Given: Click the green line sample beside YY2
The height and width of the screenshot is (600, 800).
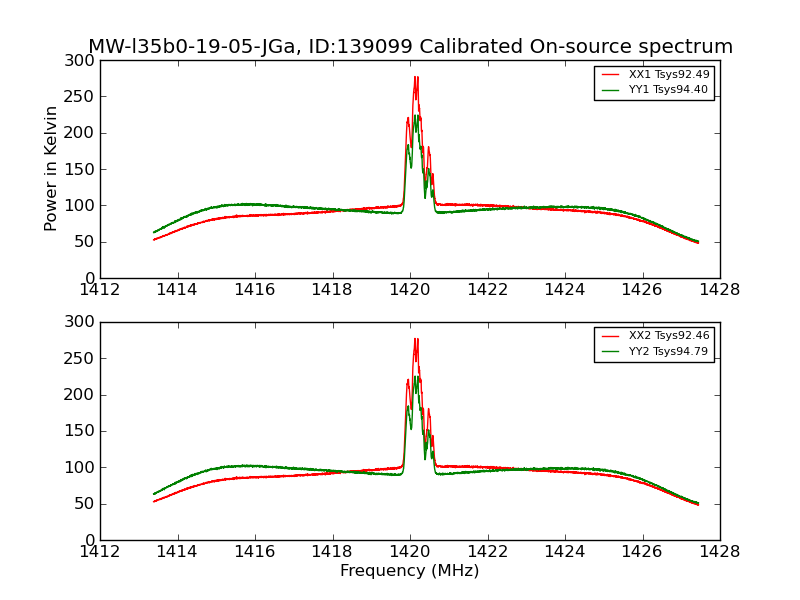Looking at the screenshot, I should [x=610, y=351].
